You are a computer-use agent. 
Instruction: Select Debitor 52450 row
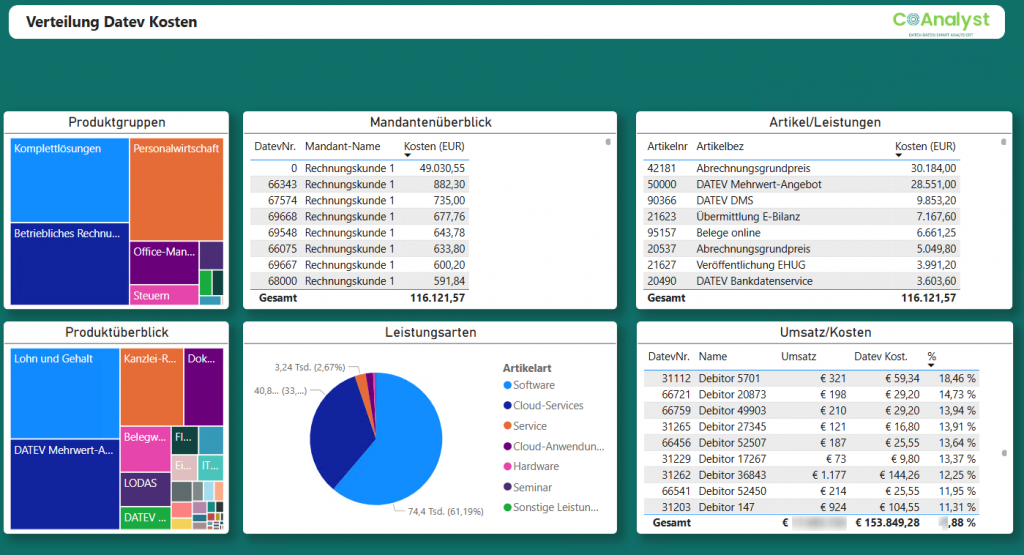click(811, 491)
